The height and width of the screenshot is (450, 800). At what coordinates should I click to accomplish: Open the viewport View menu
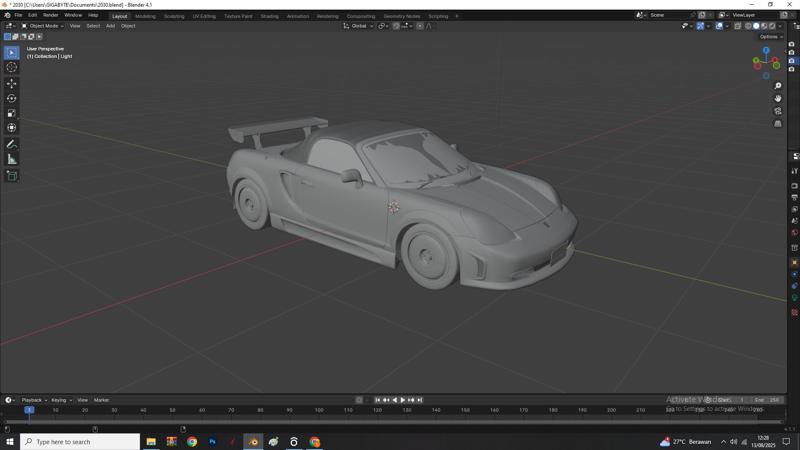[75, 26]
